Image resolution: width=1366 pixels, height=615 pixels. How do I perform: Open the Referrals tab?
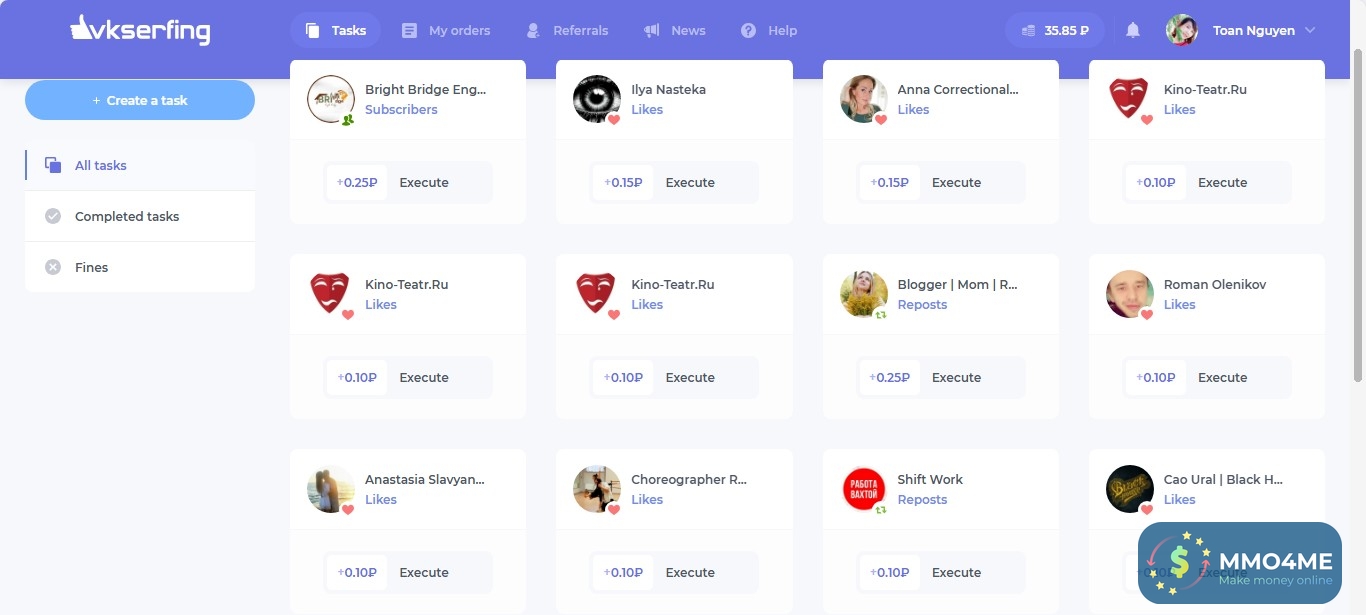(567, 30)
